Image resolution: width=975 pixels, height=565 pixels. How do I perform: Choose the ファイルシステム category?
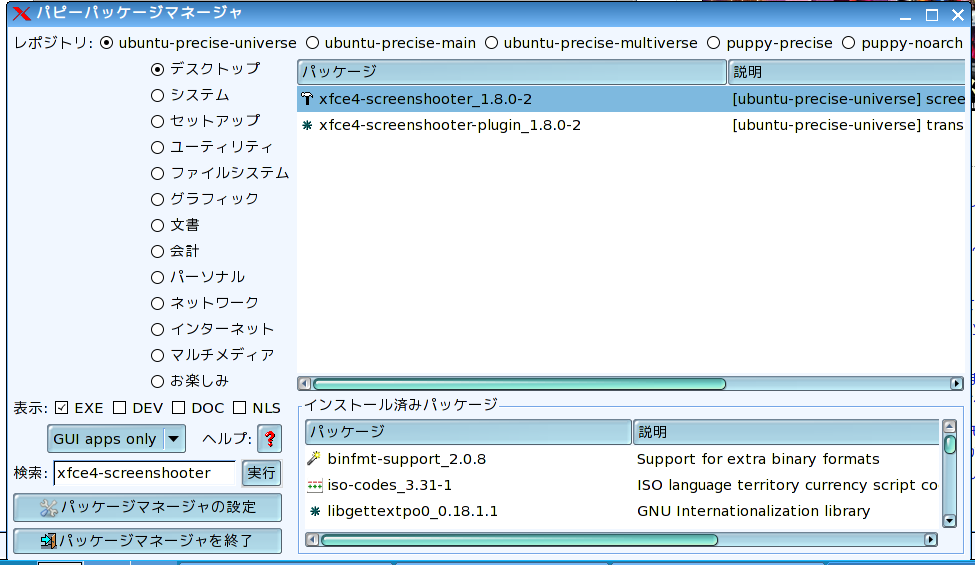[x=157, y=173]
